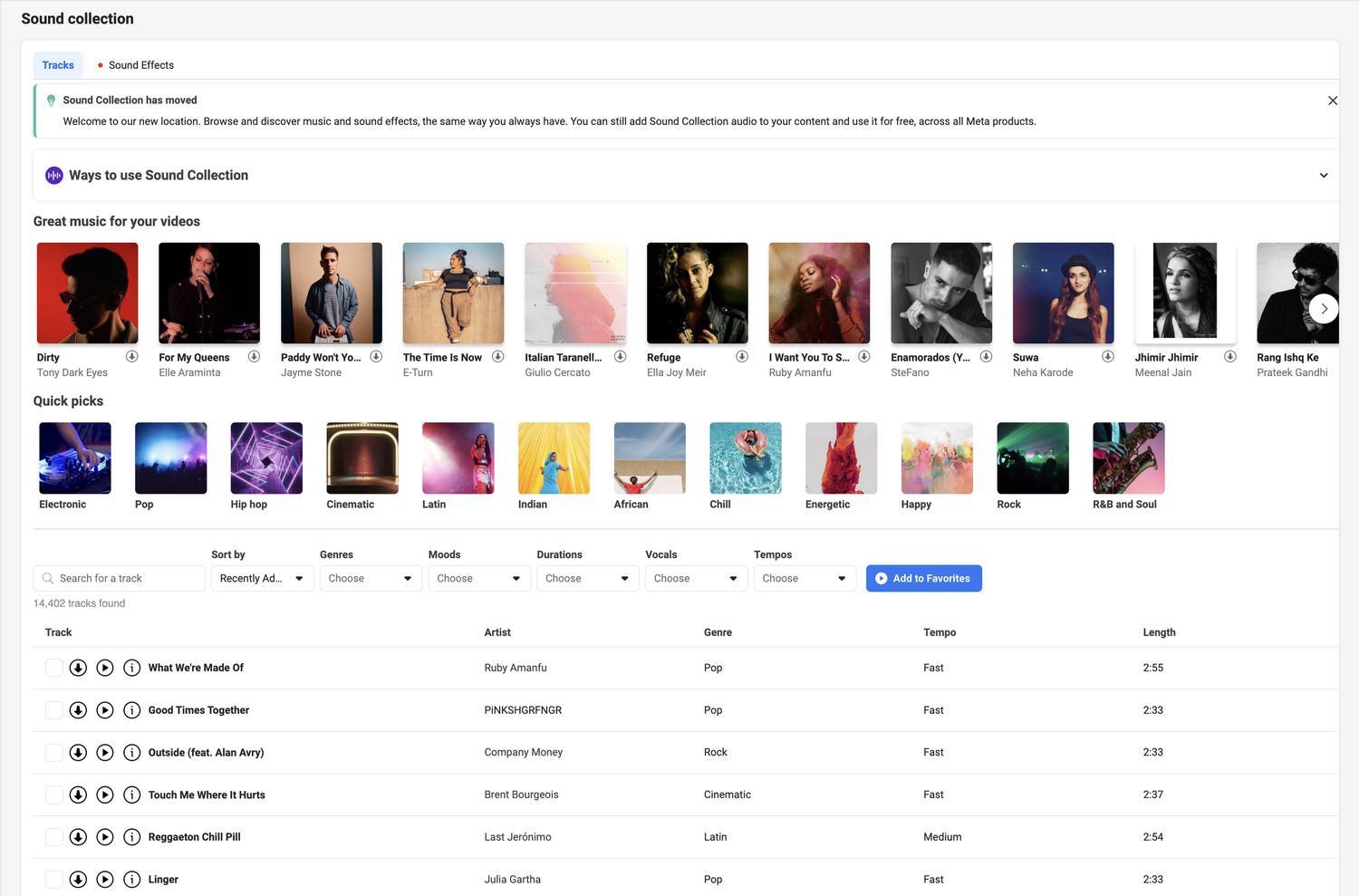Open track info for "Touch Me Where It Hurts"

coord(132,795)
